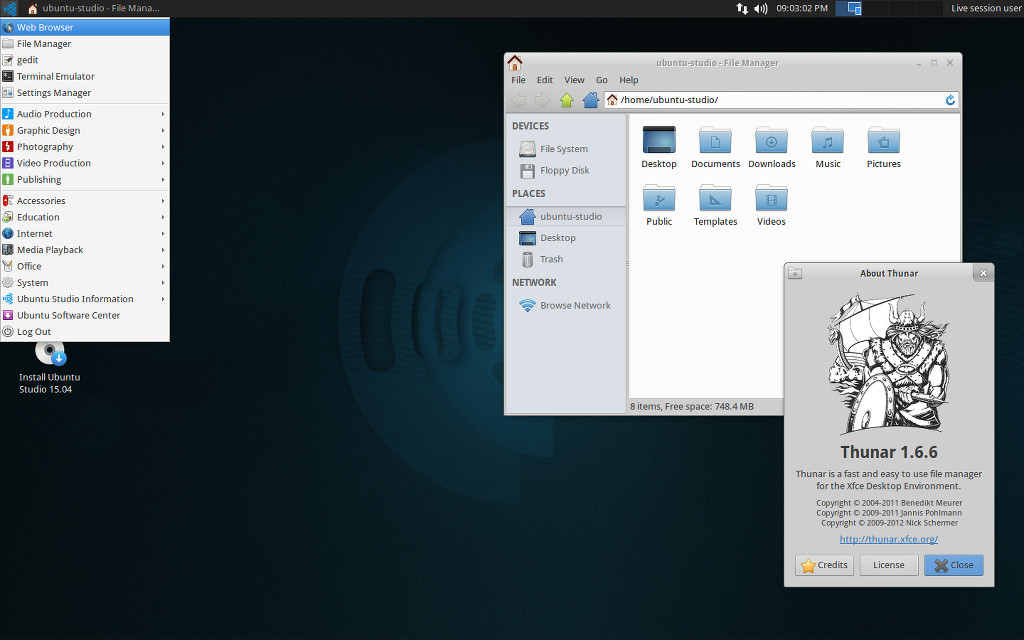This screenshot has width=1024, height=640.
Task: Launch File Manager from the applications menu
Action: [x=85, y=44]
